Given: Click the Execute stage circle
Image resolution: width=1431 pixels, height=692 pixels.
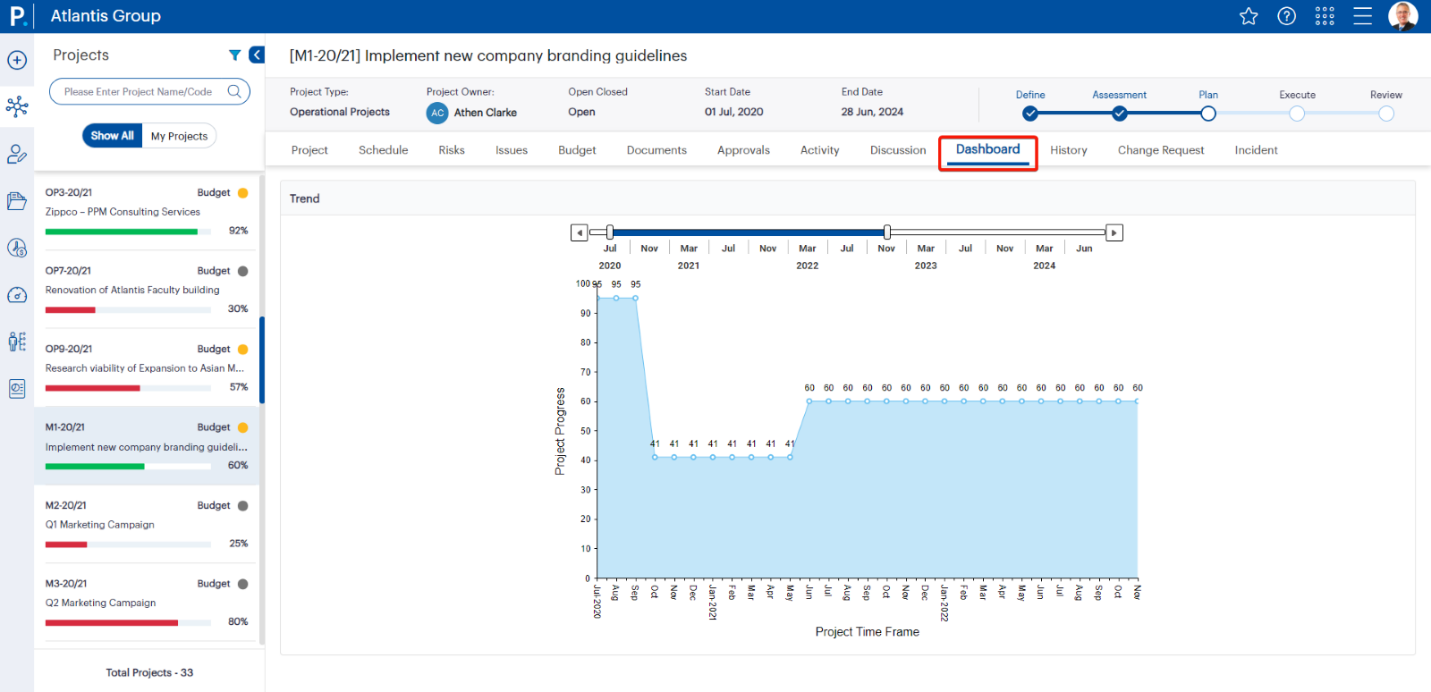Looking at the screenshot, I should pyautogui.click(x=1297, y=113).
